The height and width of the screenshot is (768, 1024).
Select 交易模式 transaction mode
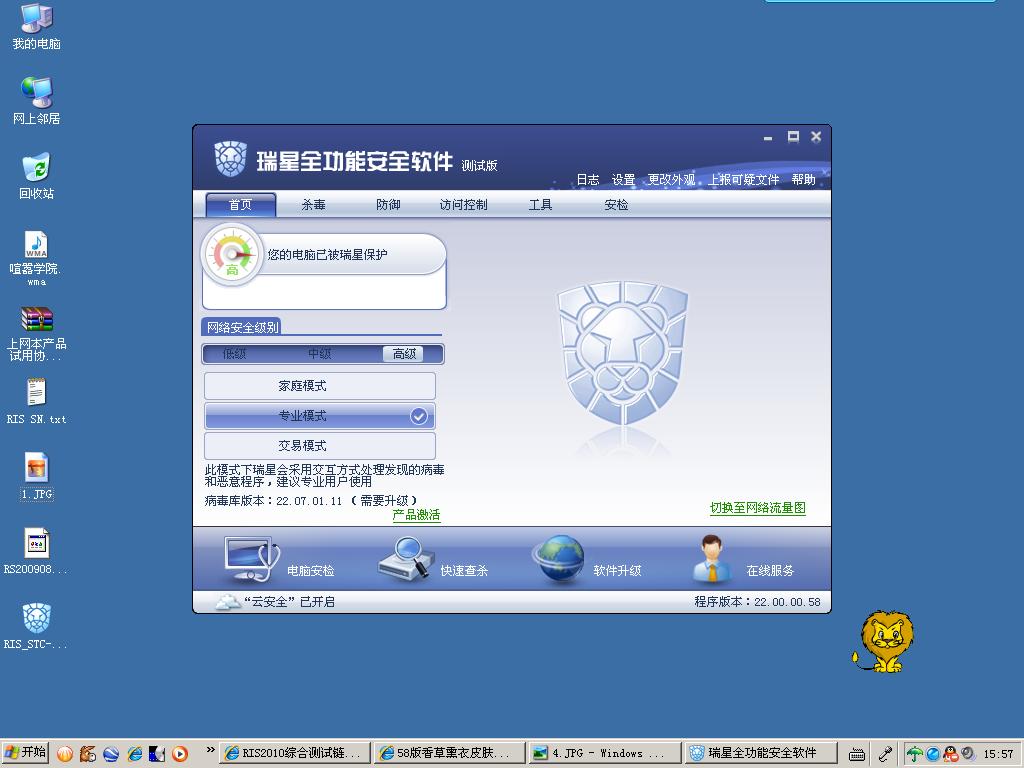[319, 446]
